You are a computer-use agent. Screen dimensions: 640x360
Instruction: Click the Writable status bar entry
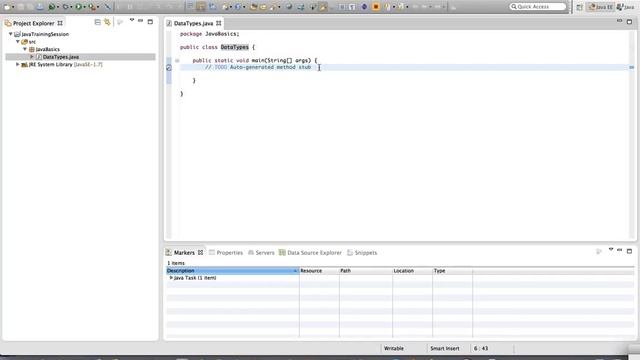[x=393, y=348]
